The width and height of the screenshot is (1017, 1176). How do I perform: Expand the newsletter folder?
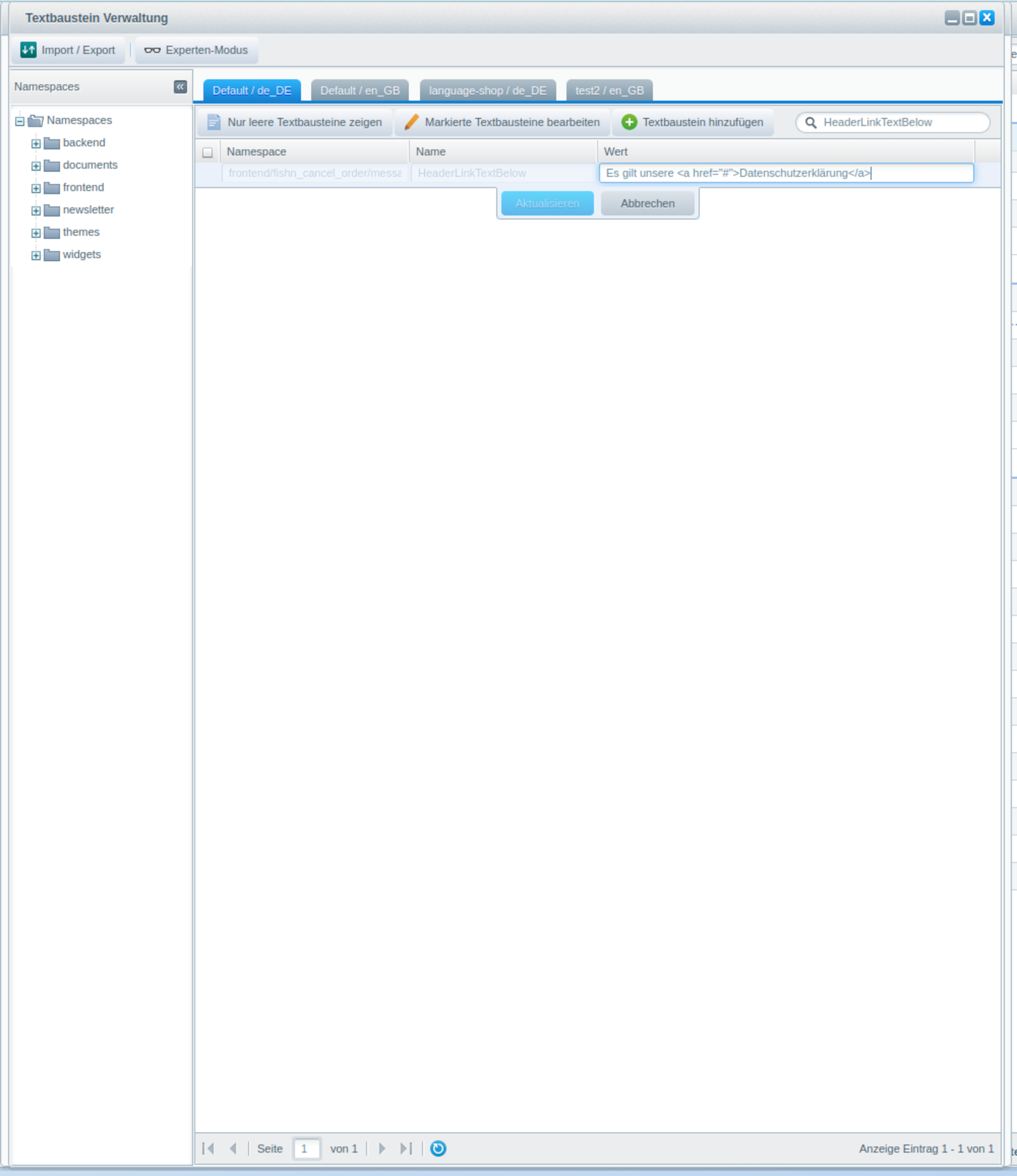click(36, 211)
